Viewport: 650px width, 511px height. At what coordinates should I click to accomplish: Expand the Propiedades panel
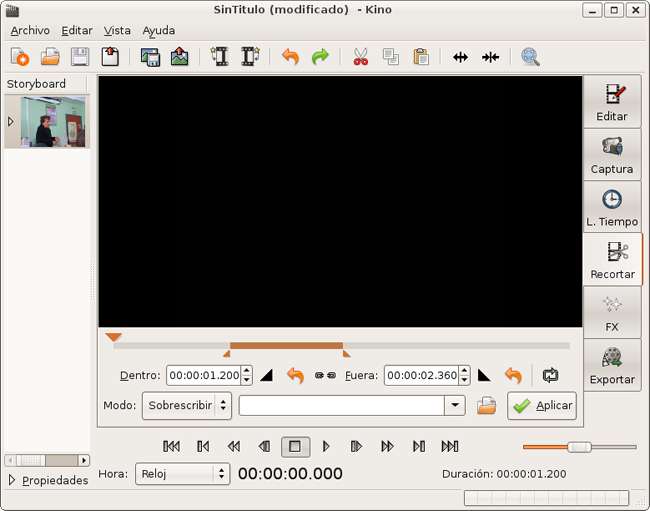pyautogui.click(x=12, y=480)
